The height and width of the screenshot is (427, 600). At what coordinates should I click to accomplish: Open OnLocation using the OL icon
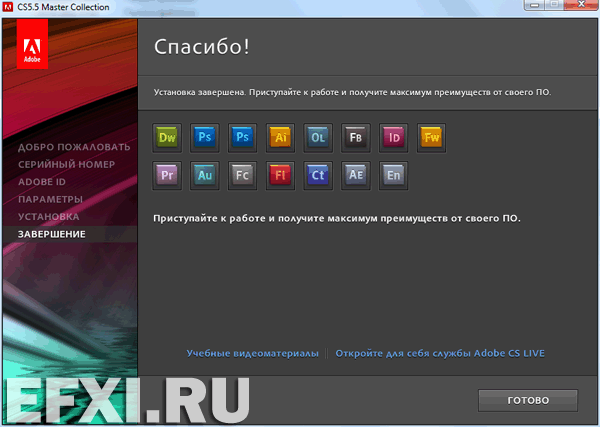click(318, 138)
